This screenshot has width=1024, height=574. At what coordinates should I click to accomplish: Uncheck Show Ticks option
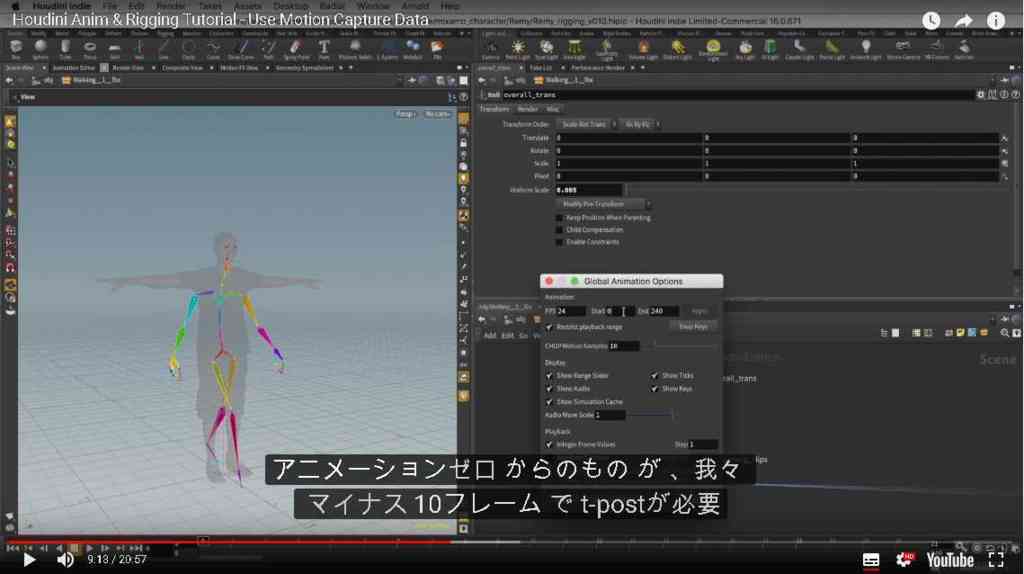click(x=654, y=375)
